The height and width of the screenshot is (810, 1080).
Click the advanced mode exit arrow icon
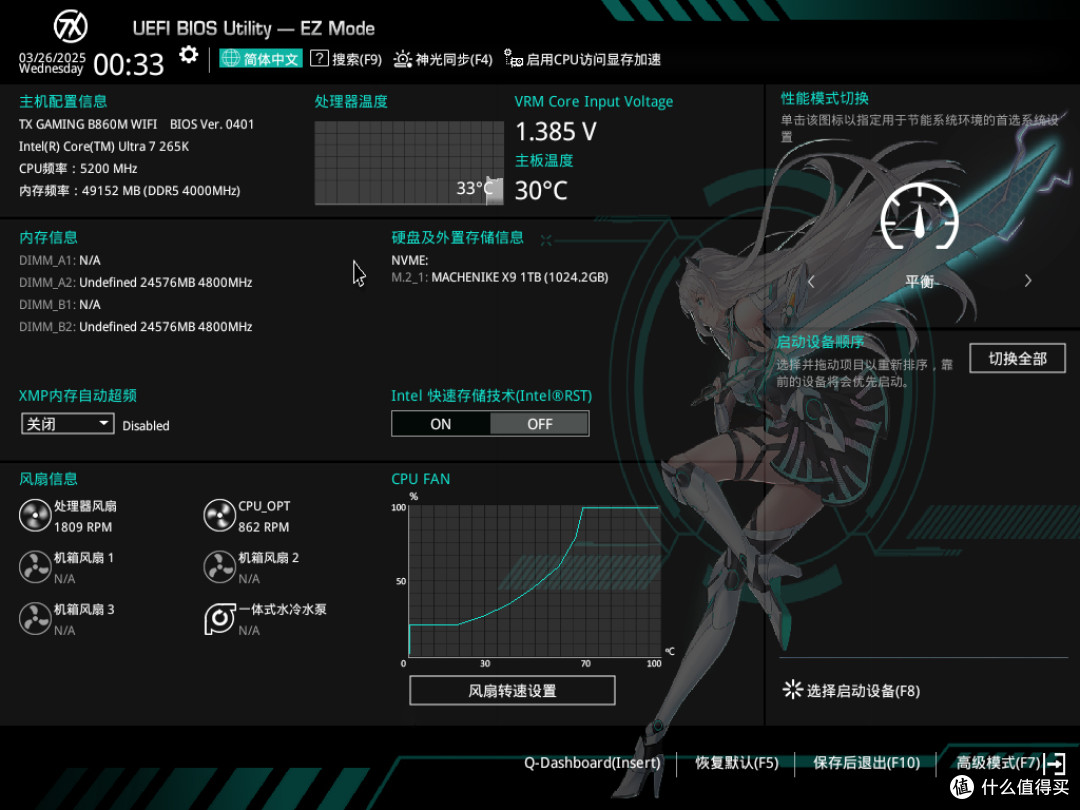point(1055,763)
